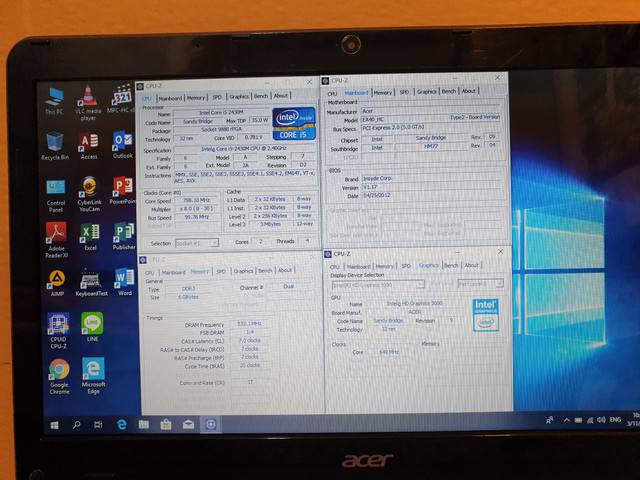Launch Access from the desktop
The image size is (640, 480).
(x=89, y=146)
